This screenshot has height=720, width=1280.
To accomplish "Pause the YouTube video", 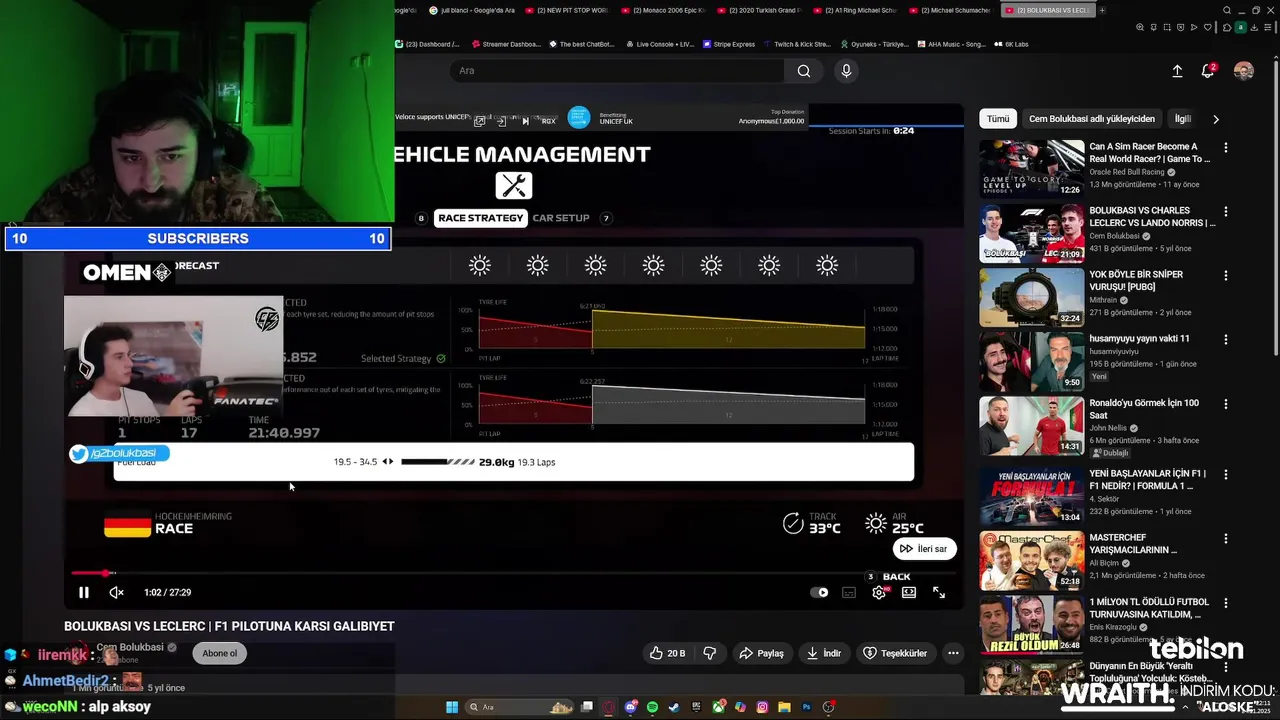I will click(84, 592).
